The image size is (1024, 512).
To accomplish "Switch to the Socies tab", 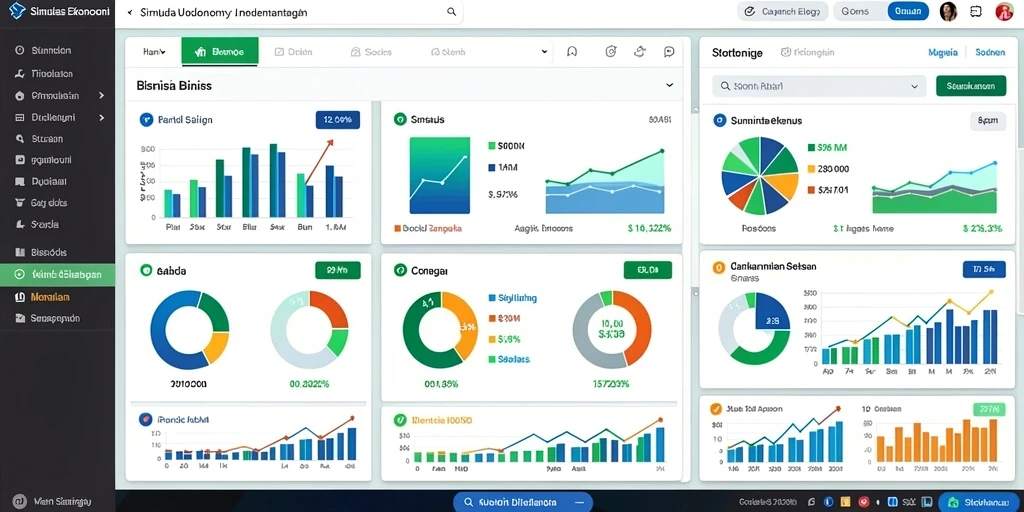I will 371,52.
